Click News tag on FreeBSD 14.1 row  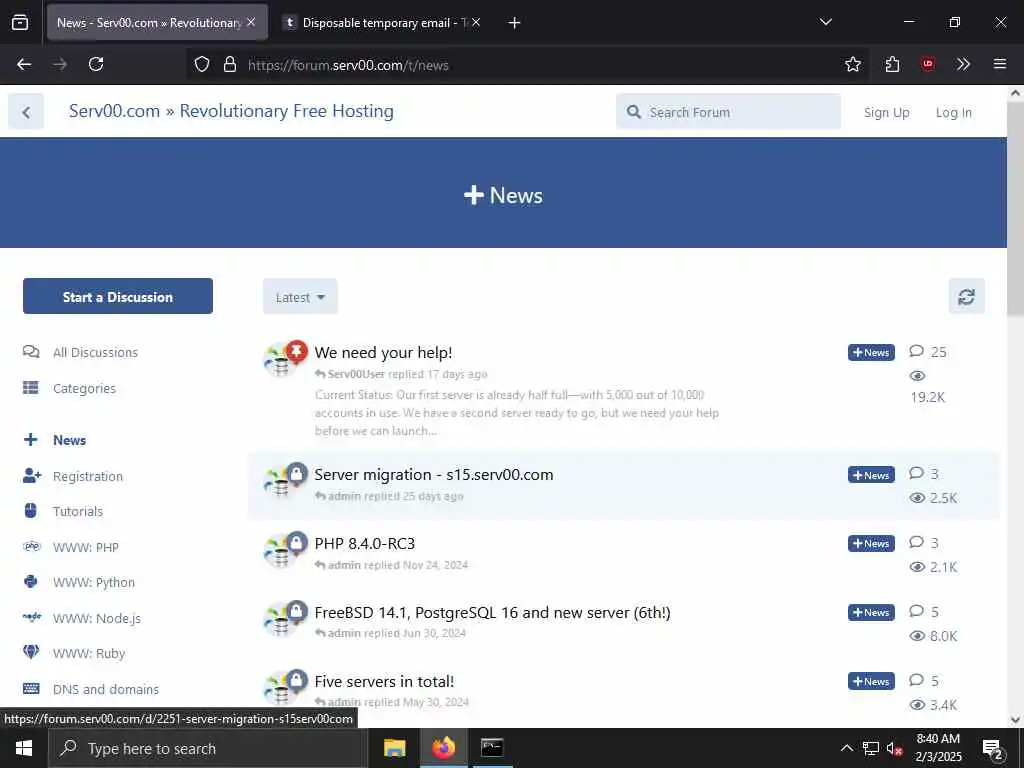click(x=871, y=613)
